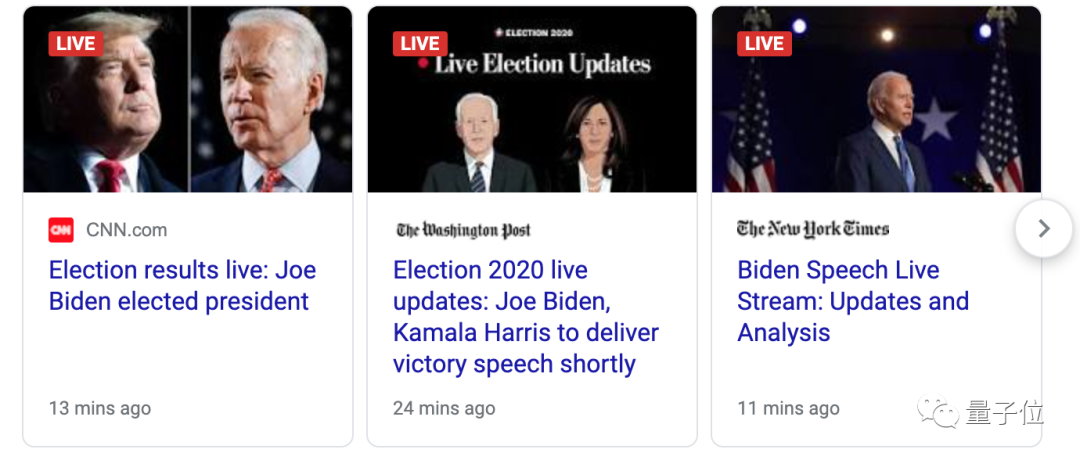Click the New York Times logo
Image resolution: width=1080 pixels, height=460 pixels.
(x=812, y=229)
